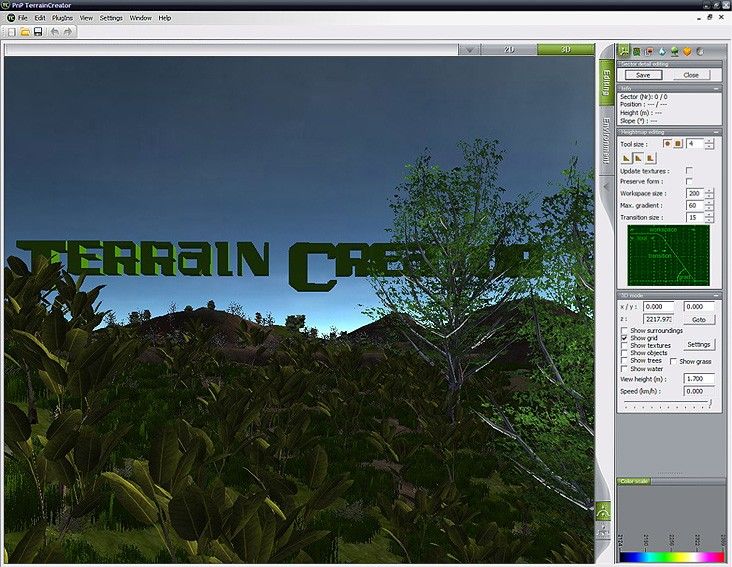
Task: Collapse the Heightmap editing section
Action: click(x=716, y=132)
